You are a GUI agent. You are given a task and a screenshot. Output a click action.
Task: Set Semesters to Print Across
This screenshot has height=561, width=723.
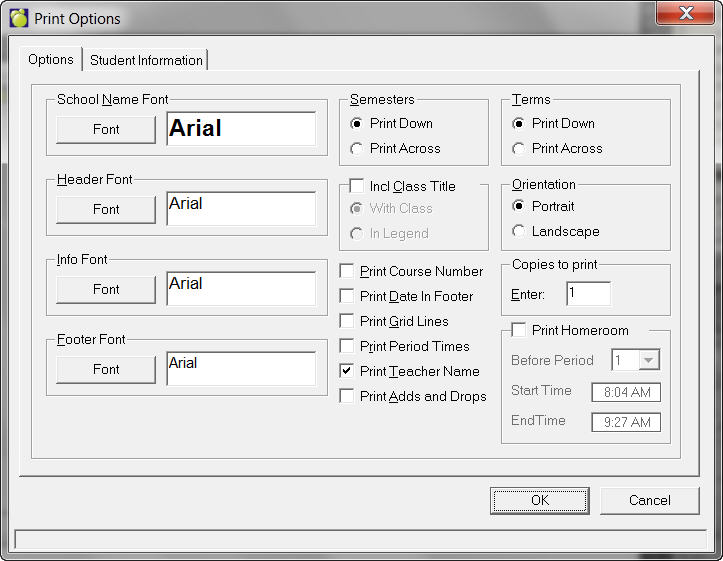(x=357, y=148)
